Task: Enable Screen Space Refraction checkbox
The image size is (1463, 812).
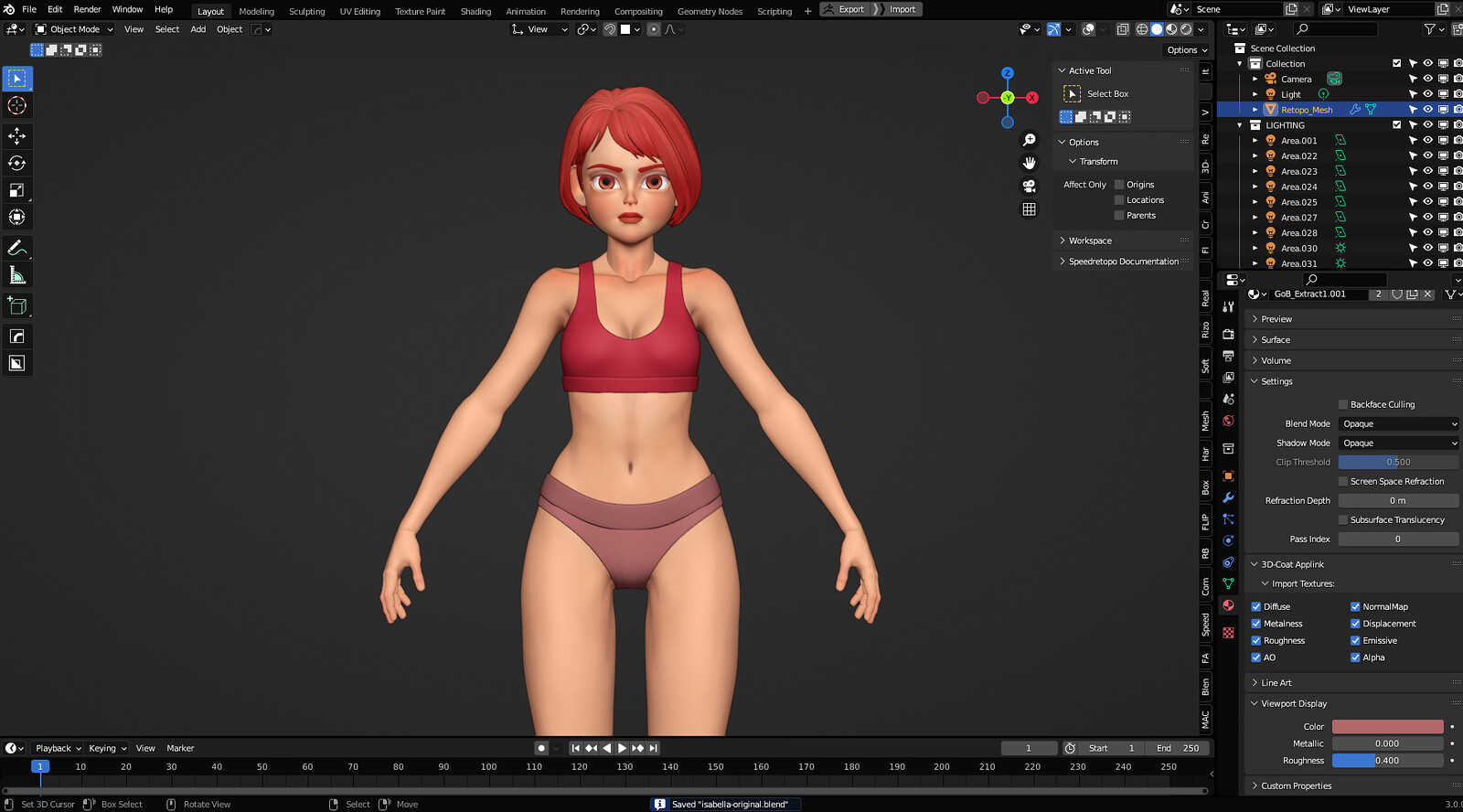Action: [1343, 481]
